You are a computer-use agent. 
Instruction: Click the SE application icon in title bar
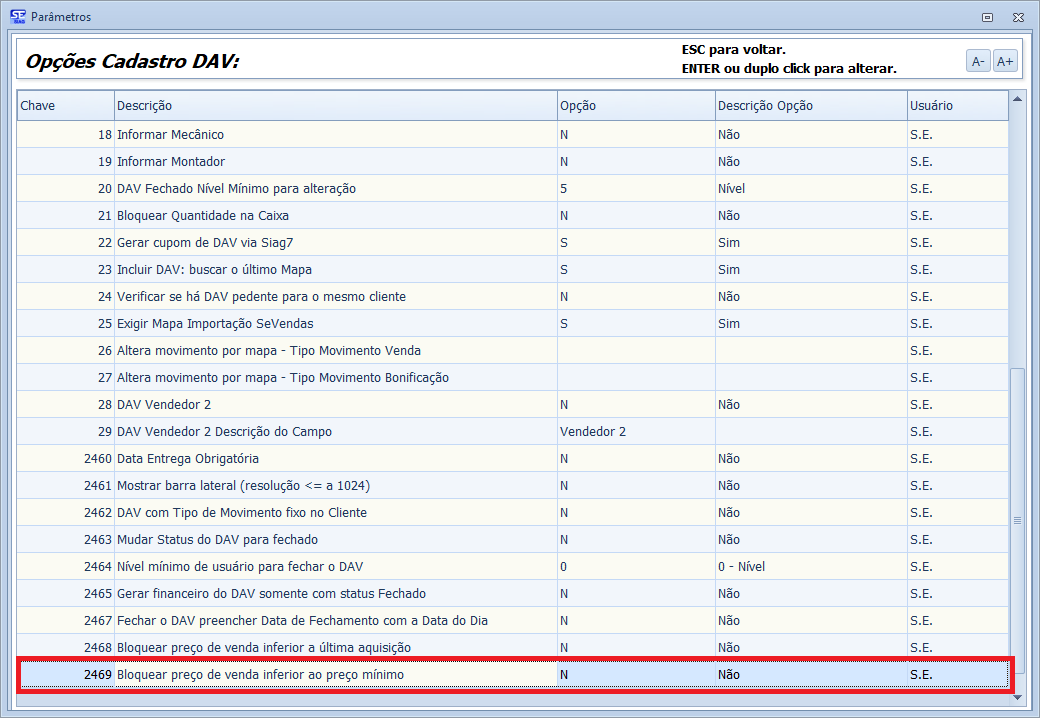(x=17, y=16)
